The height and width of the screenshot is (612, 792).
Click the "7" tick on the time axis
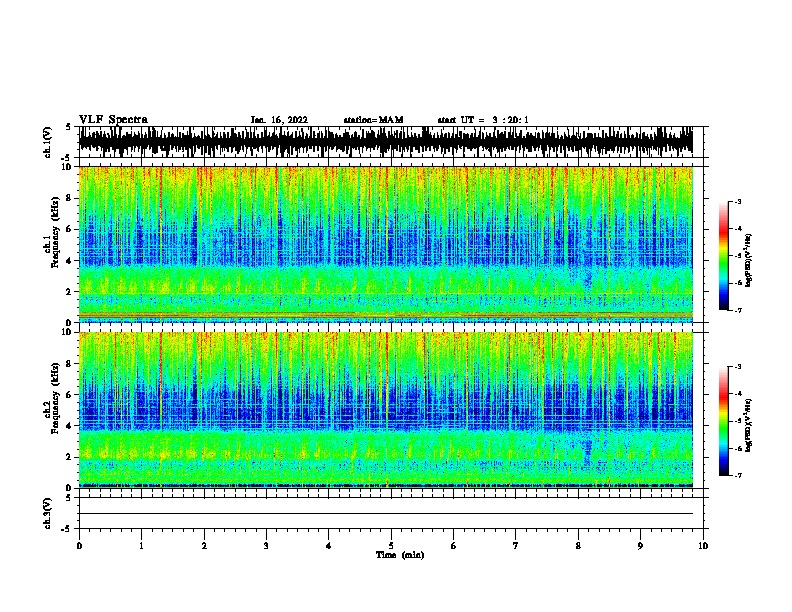516,546
